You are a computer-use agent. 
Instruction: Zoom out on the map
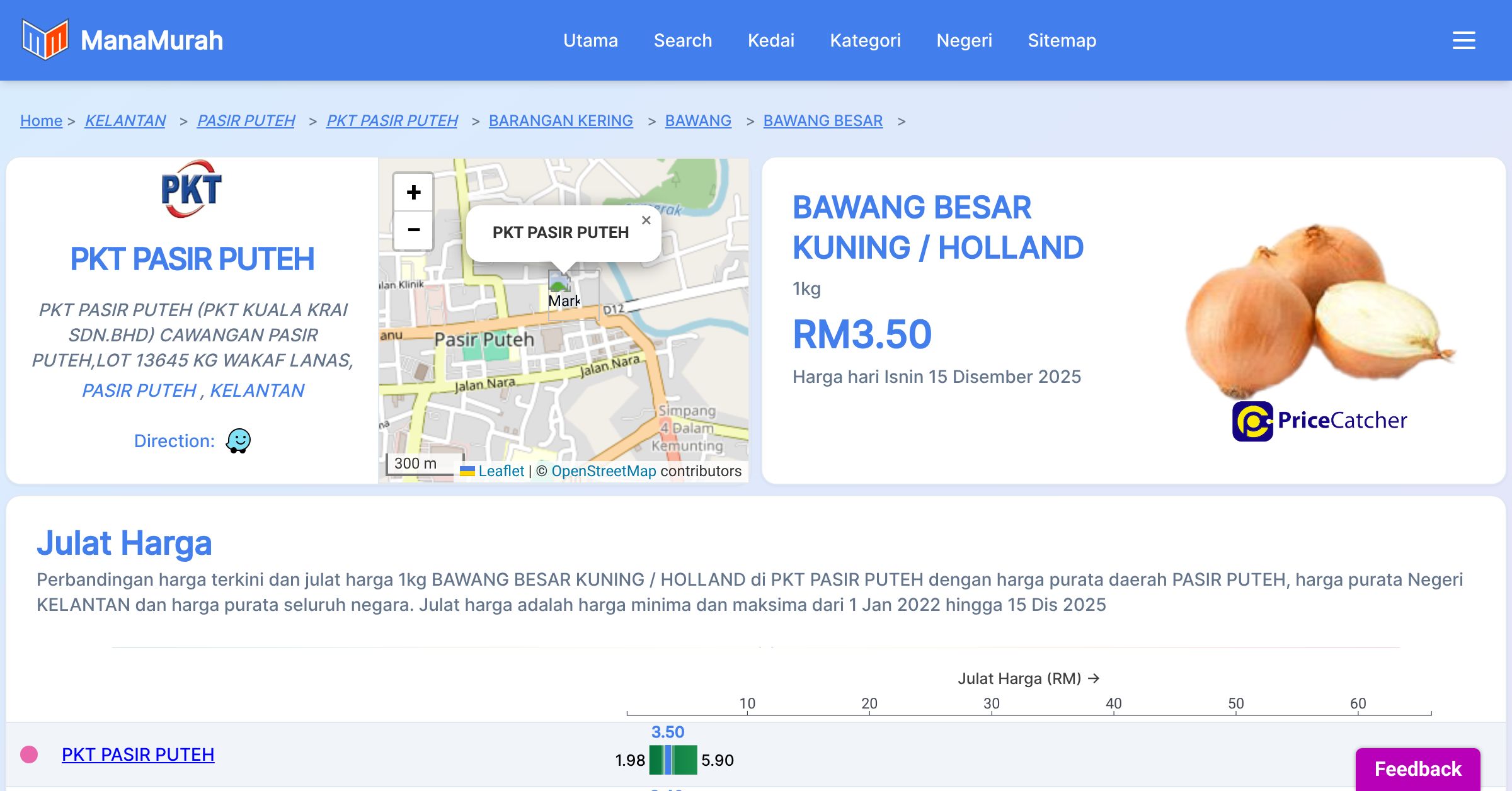413,230
